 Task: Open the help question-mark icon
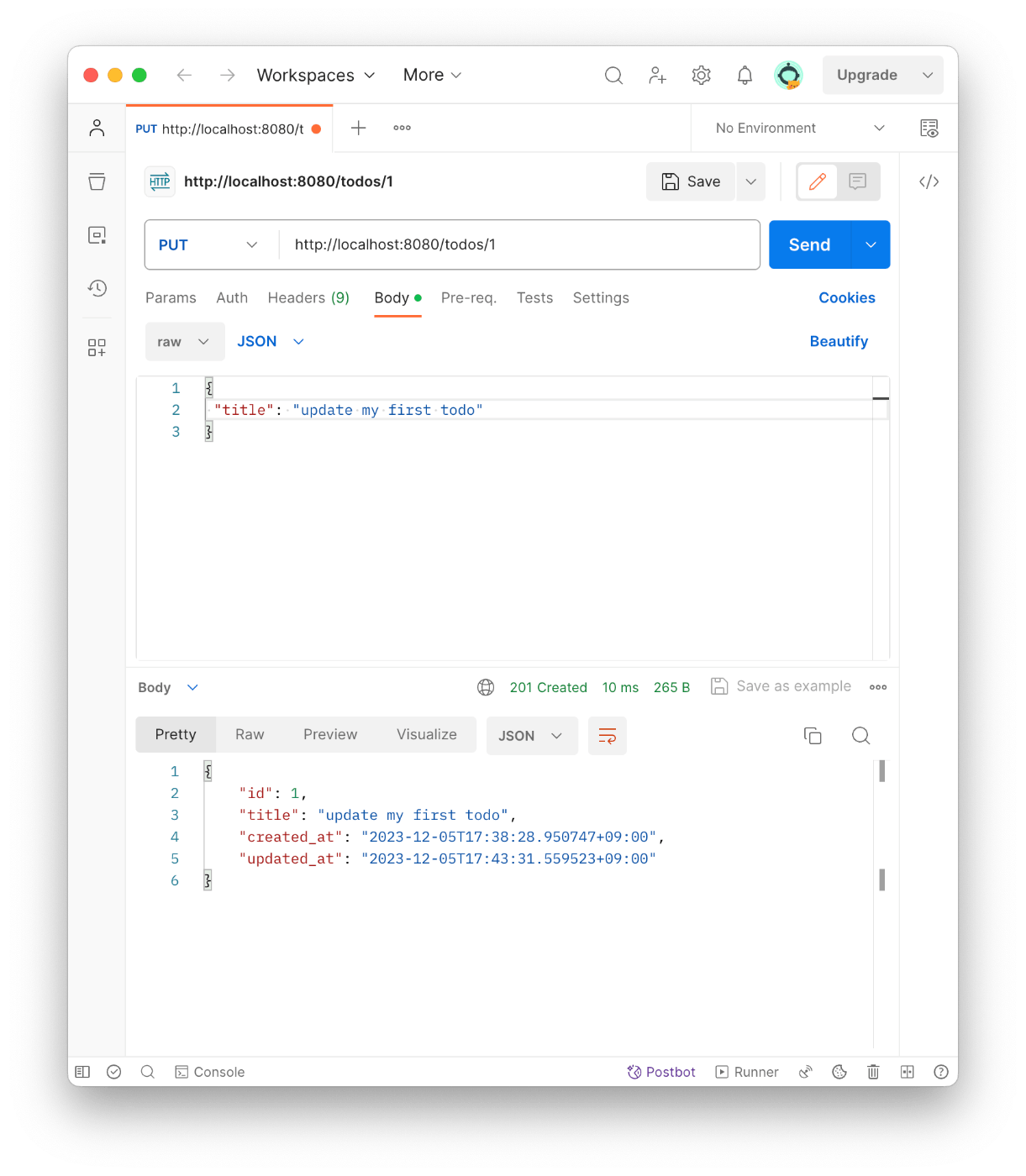point(941,1072)
